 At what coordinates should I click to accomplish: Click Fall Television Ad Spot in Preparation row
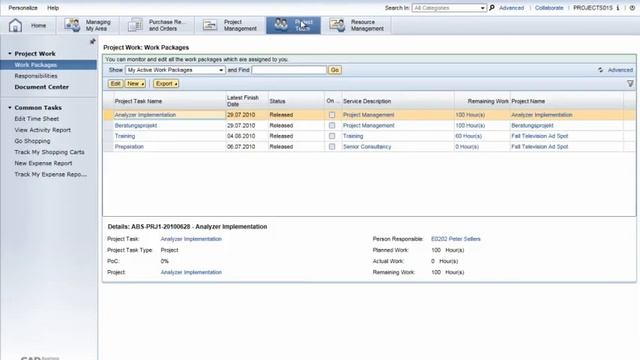pos(540,147)
